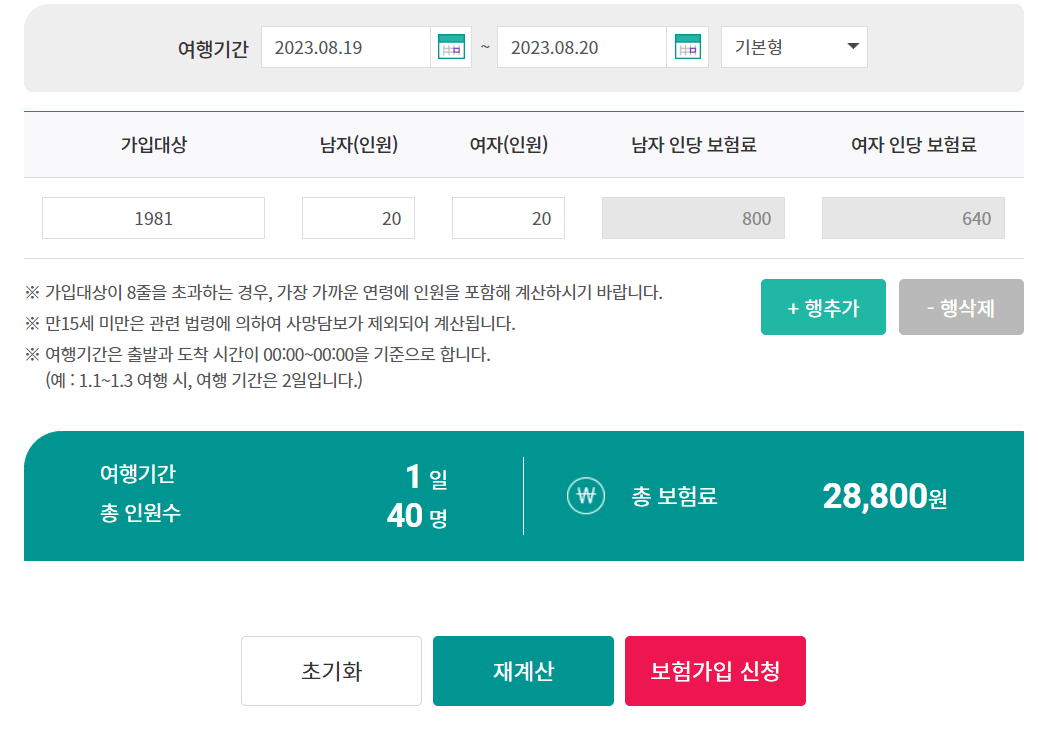Open the 기본형 plan type dropdown
The height and width of the screenshot is (730, 1055).
[x=794, y=46]
